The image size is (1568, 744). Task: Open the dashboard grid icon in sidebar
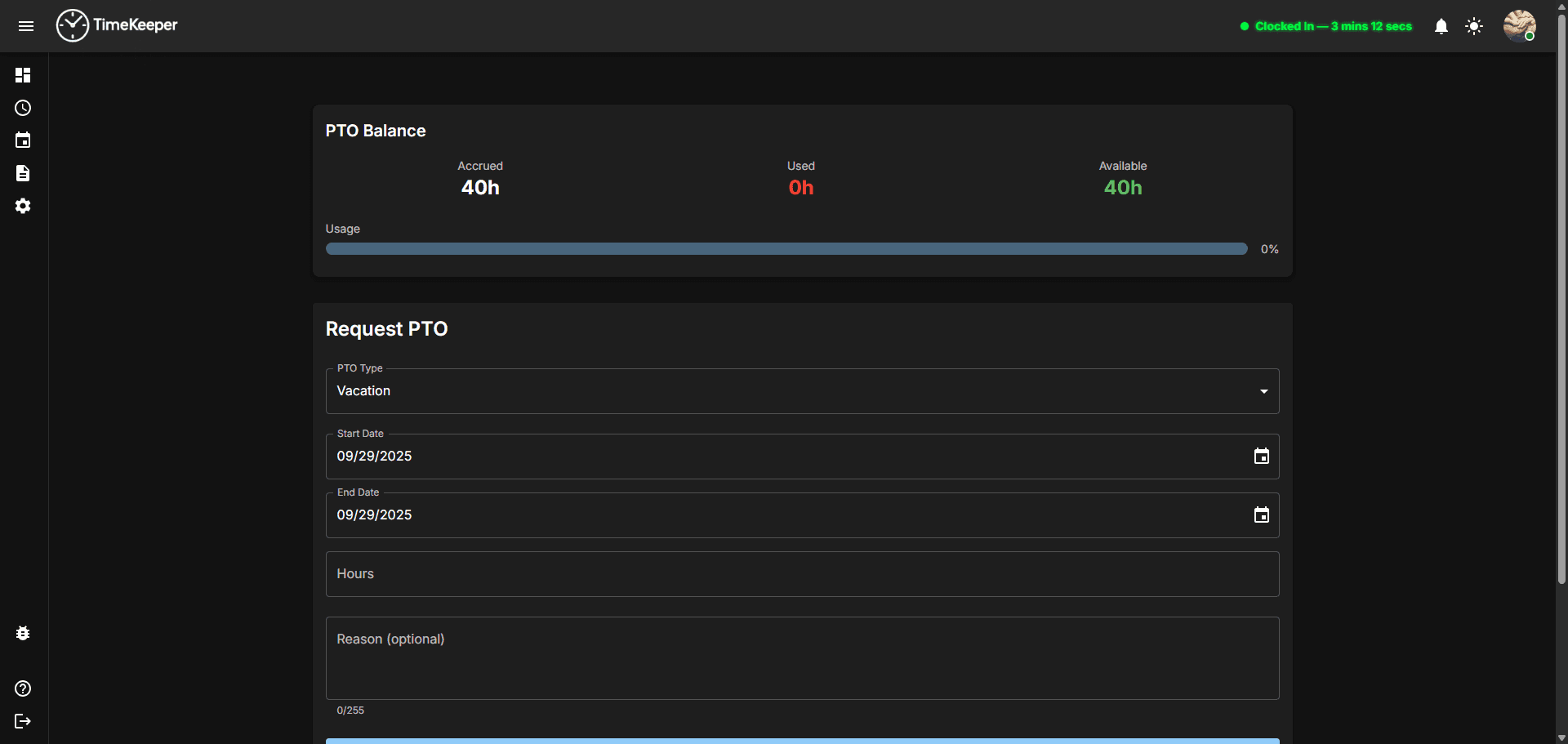tap(23, 75)
